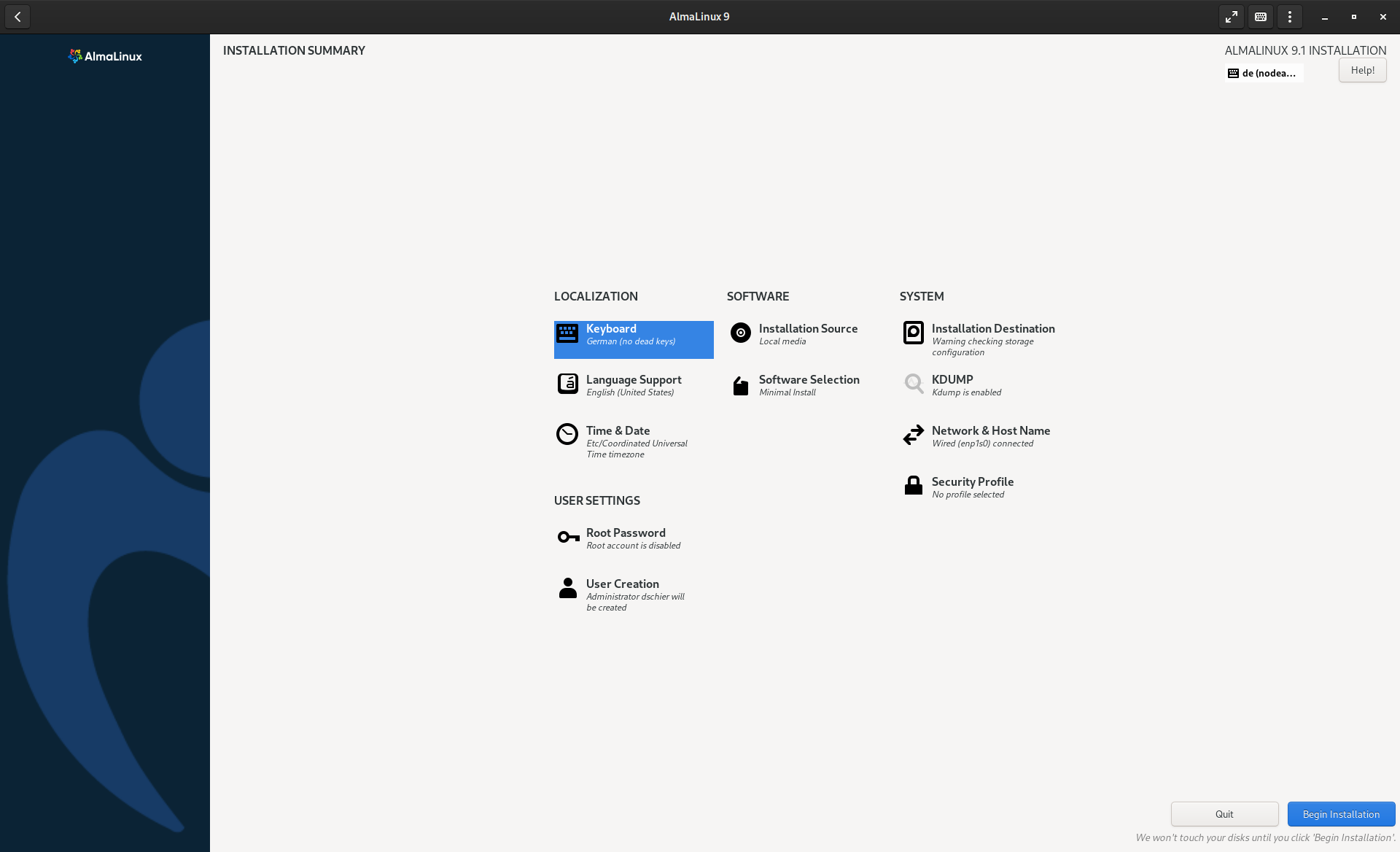The width and height of the screenshot is (1400, 852).
Task: Click the Network & Host Name arrows icon
Action: [x=913, y=435]
